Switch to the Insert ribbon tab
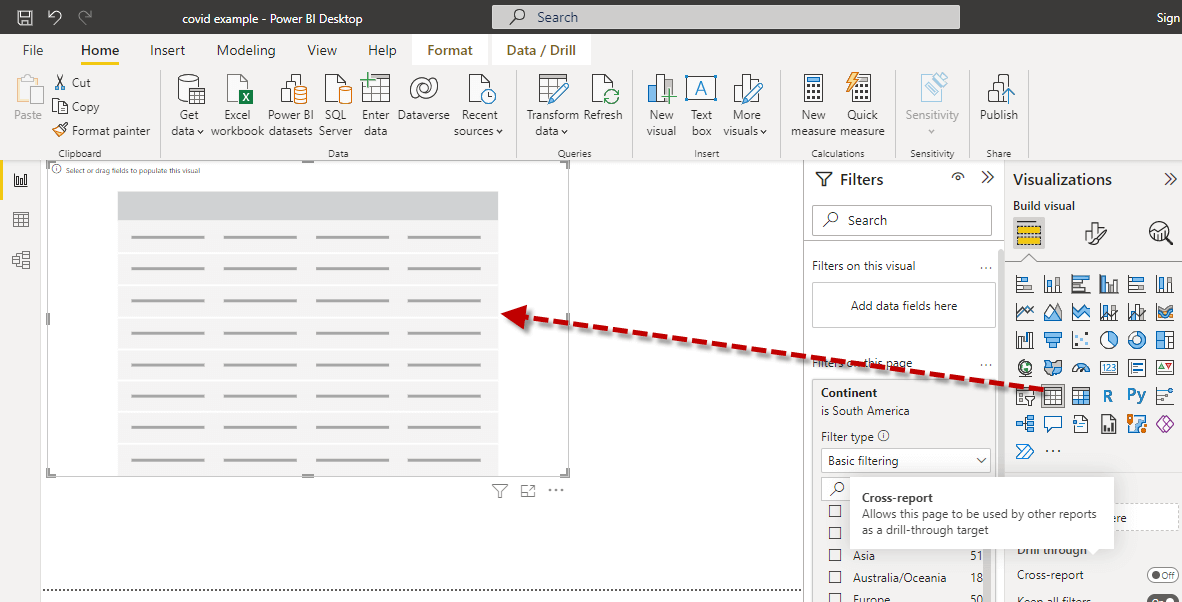1182x602 pixels. [167, 50]
